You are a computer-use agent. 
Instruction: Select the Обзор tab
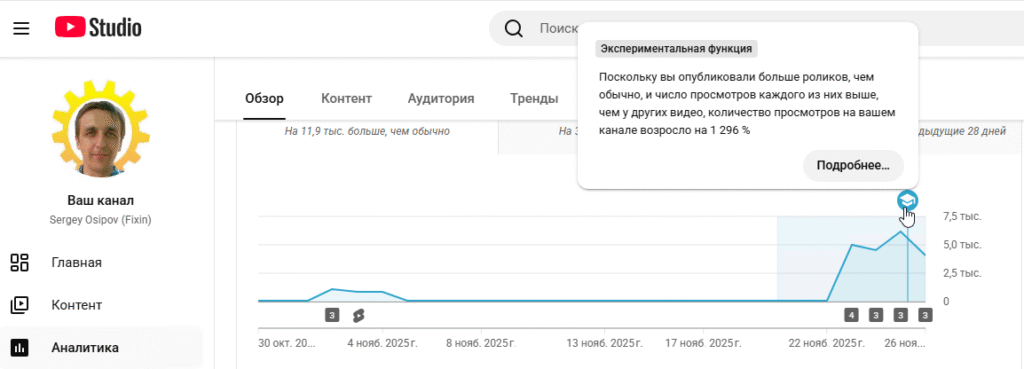point(264,99)
